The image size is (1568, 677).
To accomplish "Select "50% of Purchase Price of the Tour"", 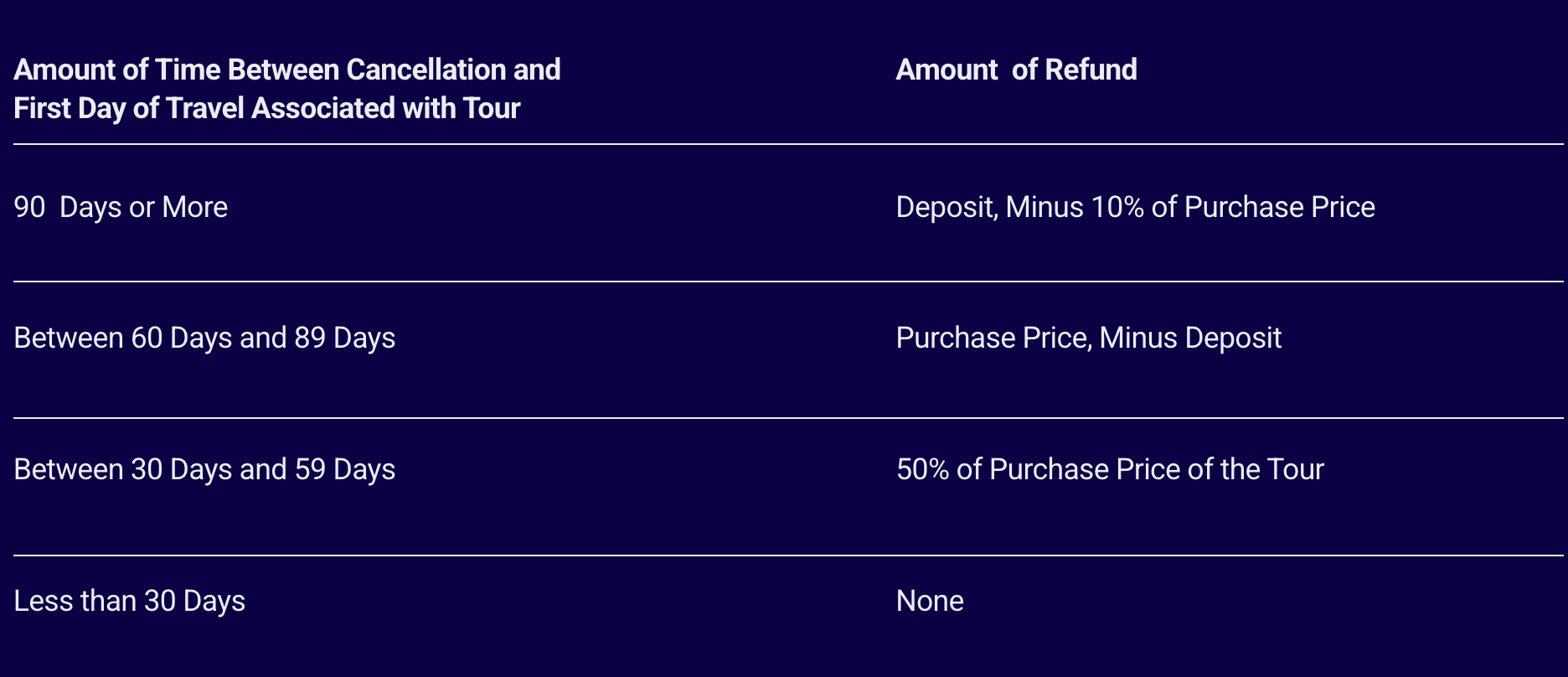I will pos(1110,469).
